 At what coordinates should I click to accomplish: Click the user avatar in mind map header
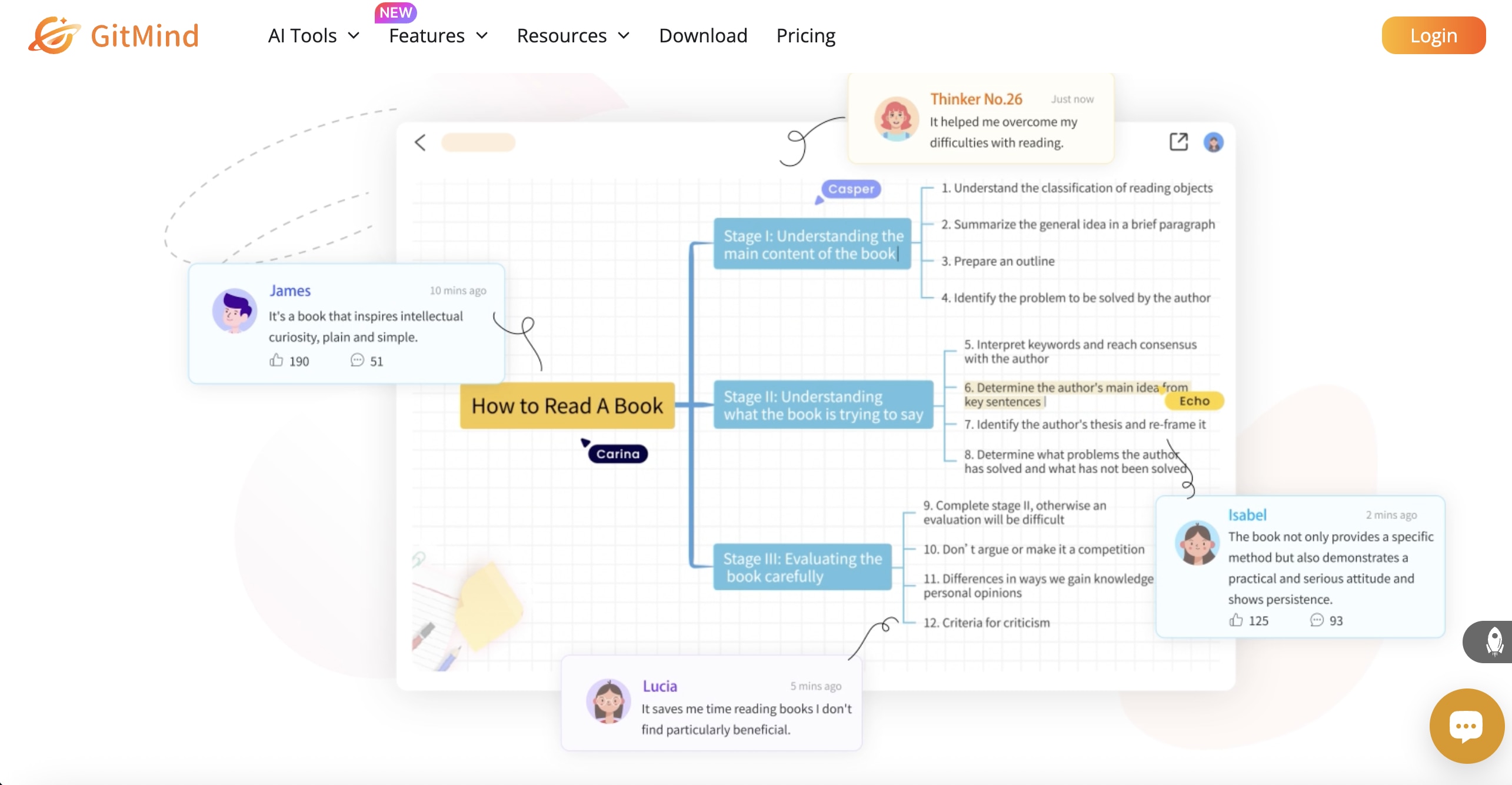[x=1213, y=142]
